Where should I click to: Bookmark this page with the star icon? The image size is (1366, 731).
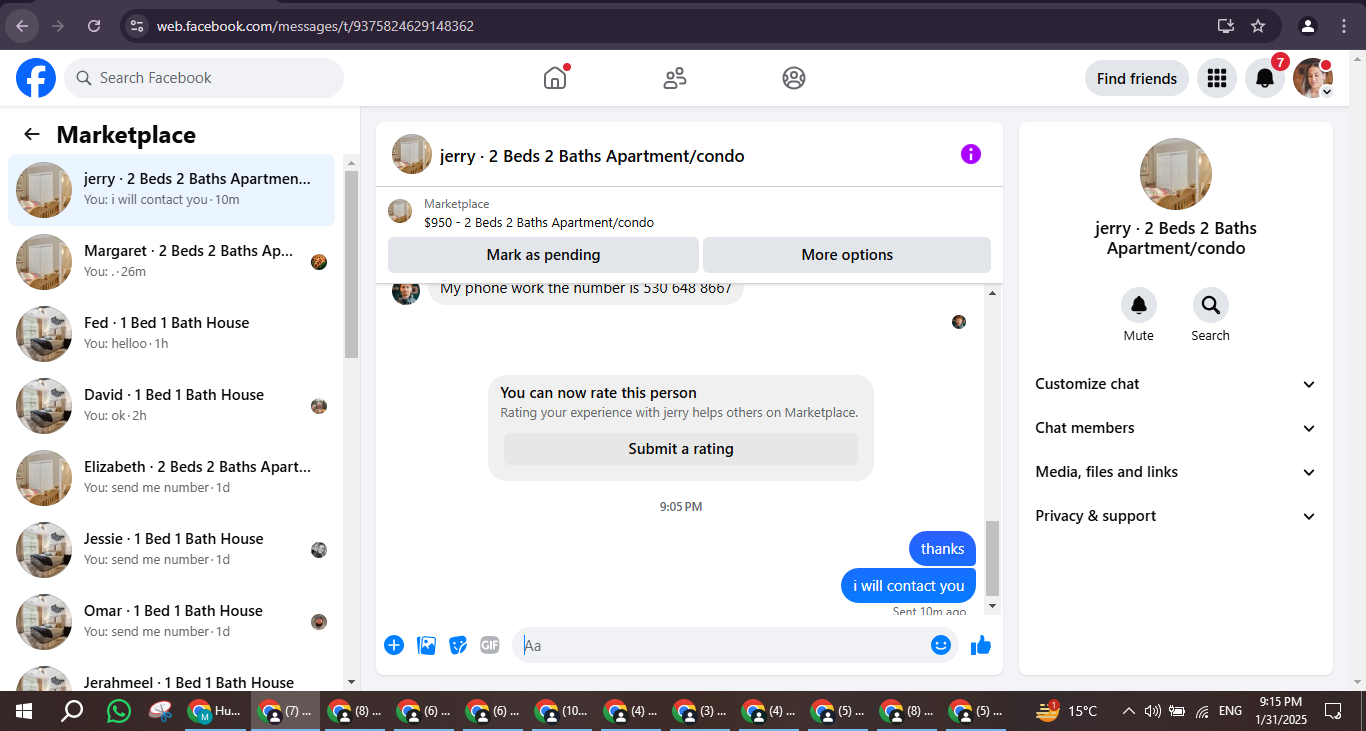[x=1258, y=26]
